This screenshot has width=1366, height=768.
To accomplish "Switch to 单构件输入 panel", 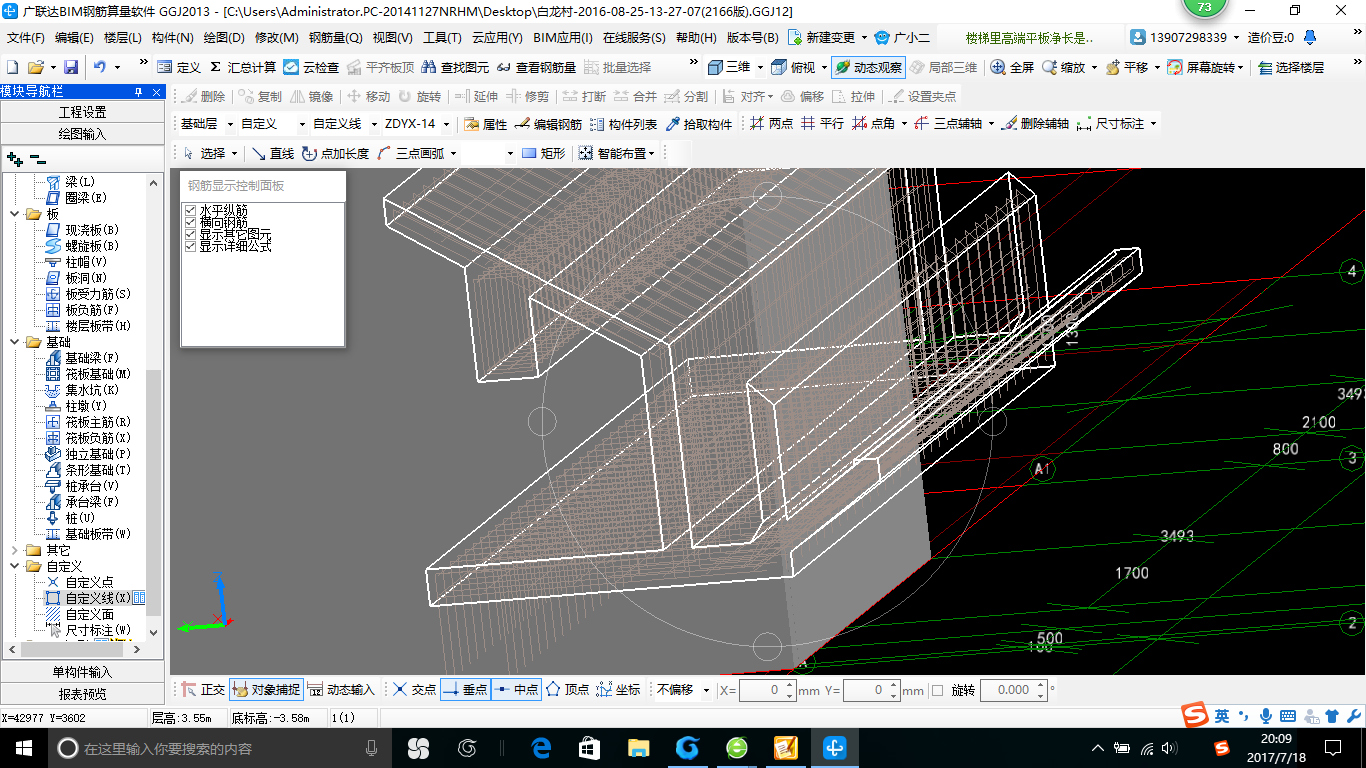I will point(82,672).
